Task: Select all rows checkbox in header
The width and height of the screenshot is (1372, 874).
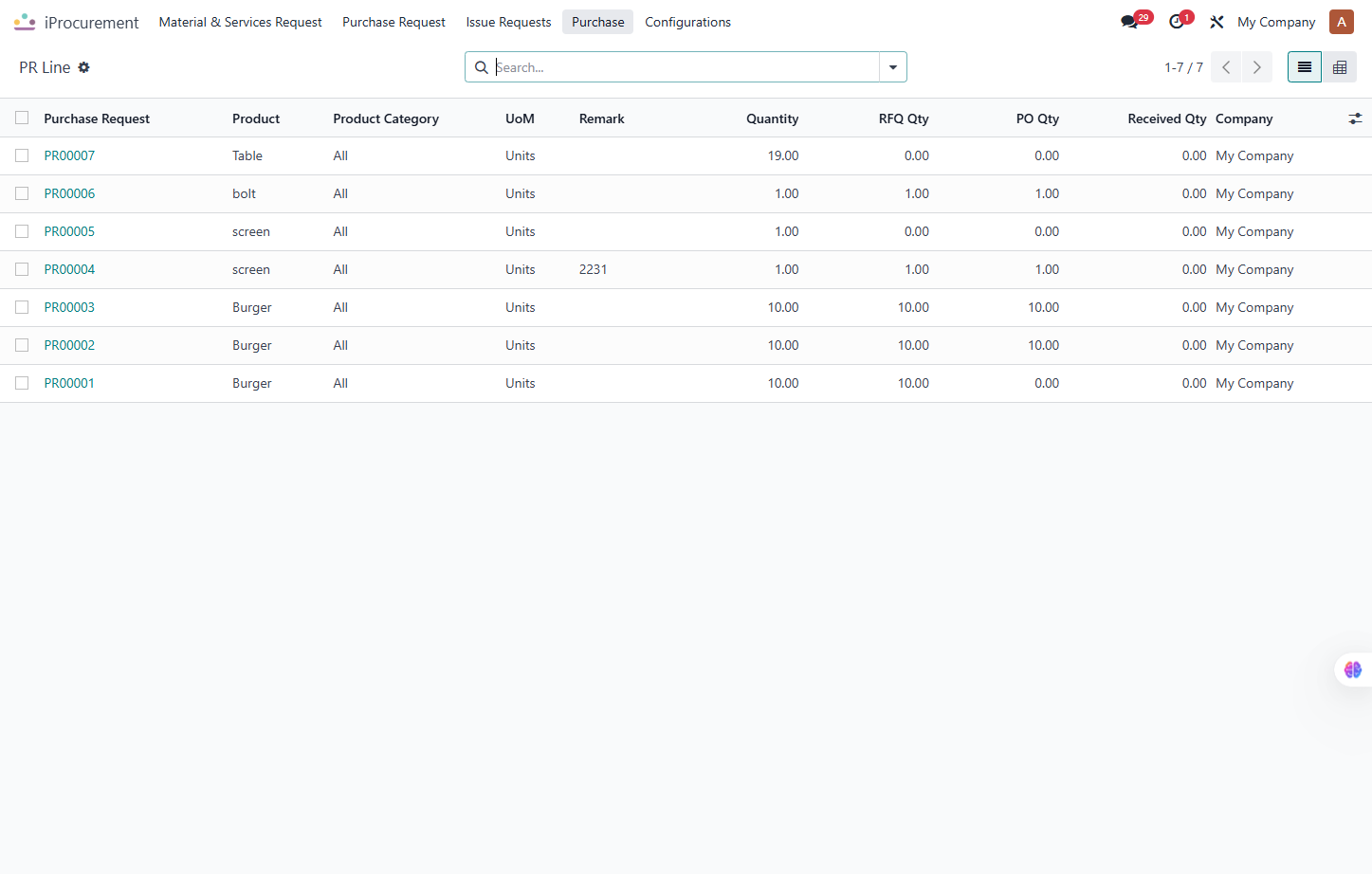Action: 22,118
